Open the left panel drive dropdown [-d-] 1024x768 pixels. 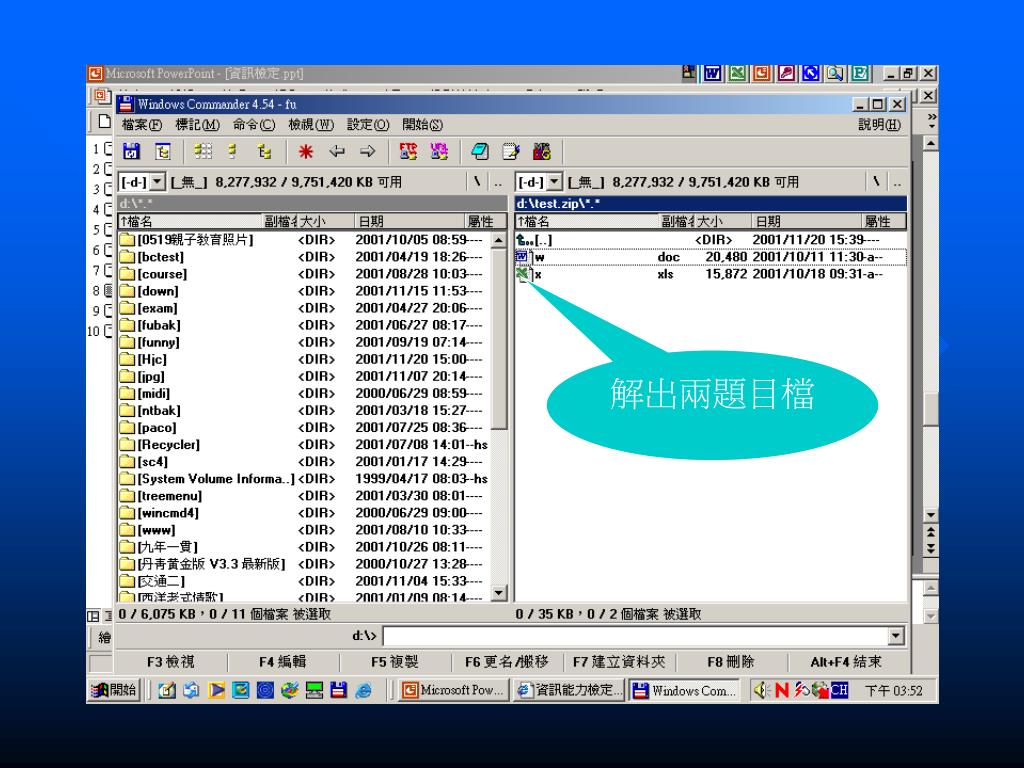[x=157, y=182]
